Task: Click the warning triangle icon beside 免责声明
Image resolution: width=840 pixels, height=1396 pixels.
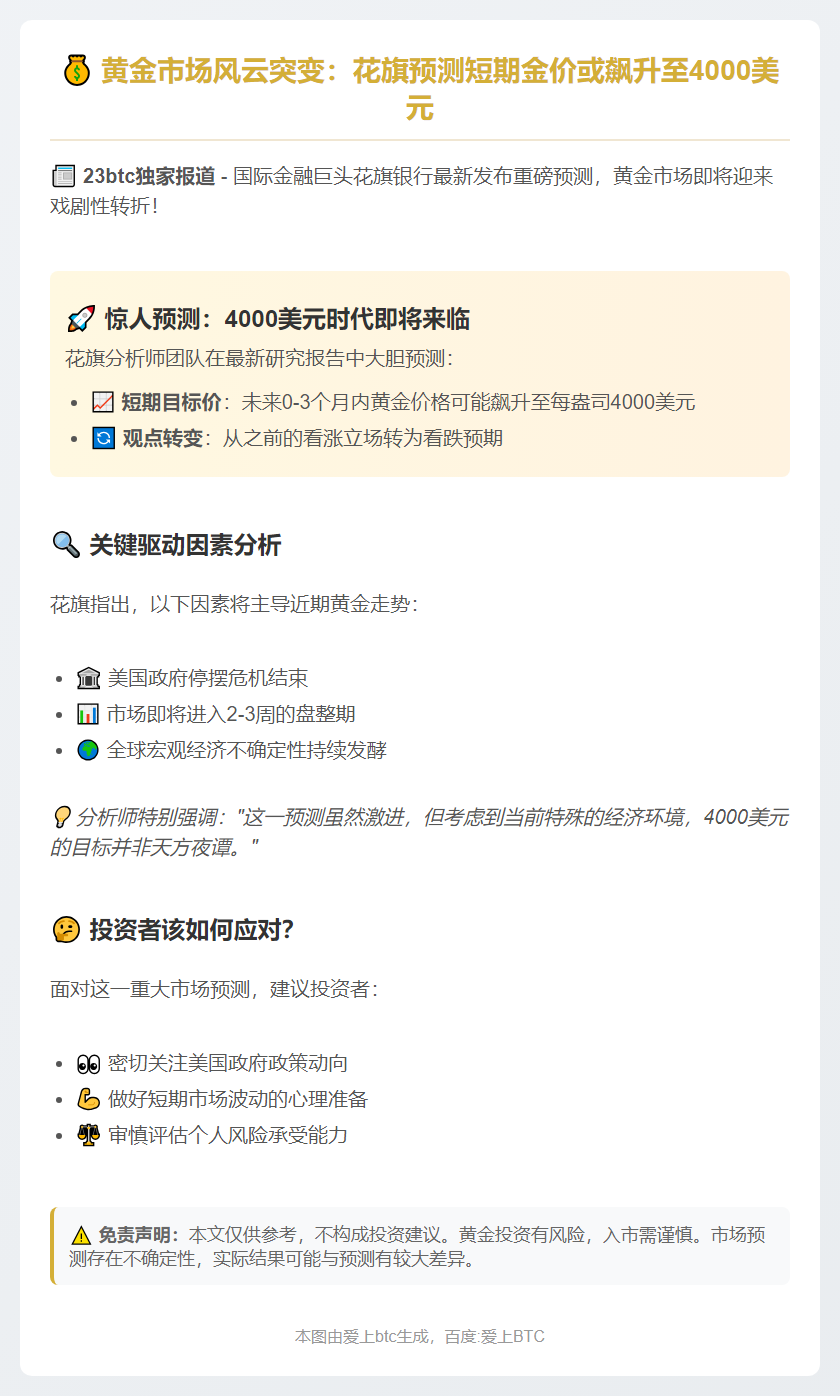Action: point(81,1236)
